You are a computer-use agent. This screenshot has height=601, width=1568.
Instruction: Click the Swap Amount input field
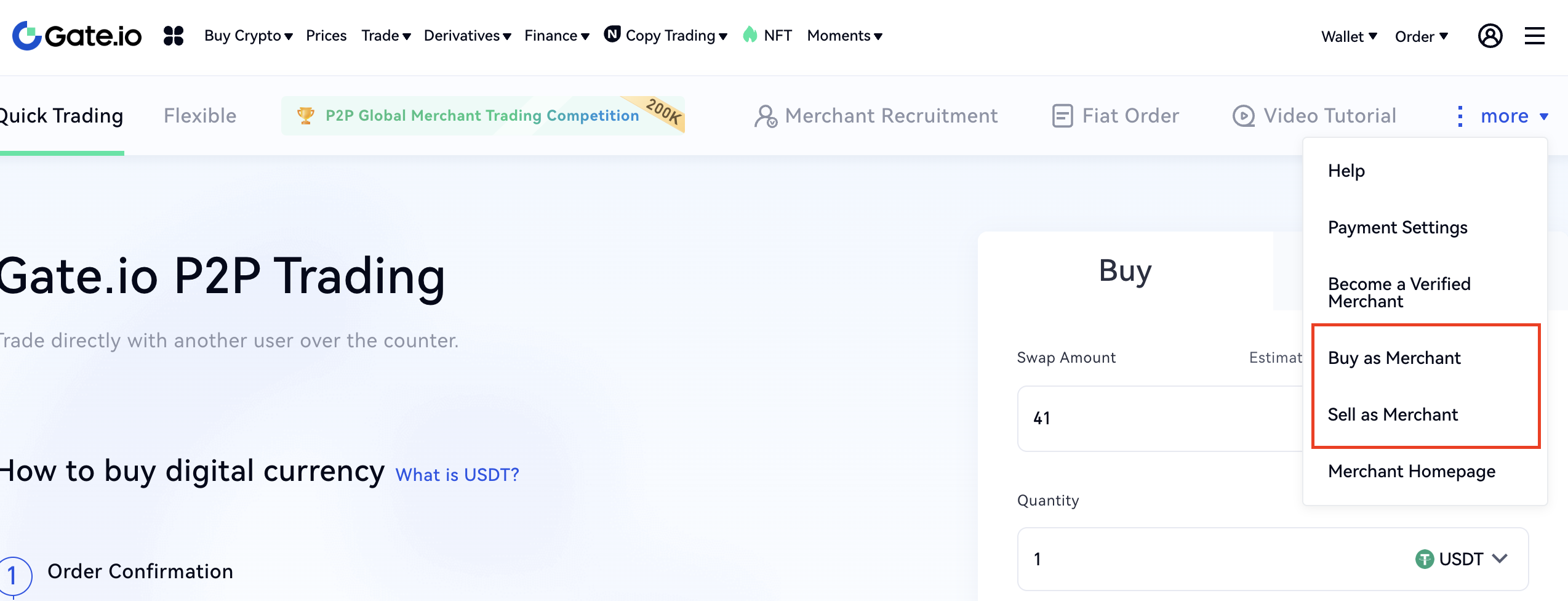coord(1157,419)
